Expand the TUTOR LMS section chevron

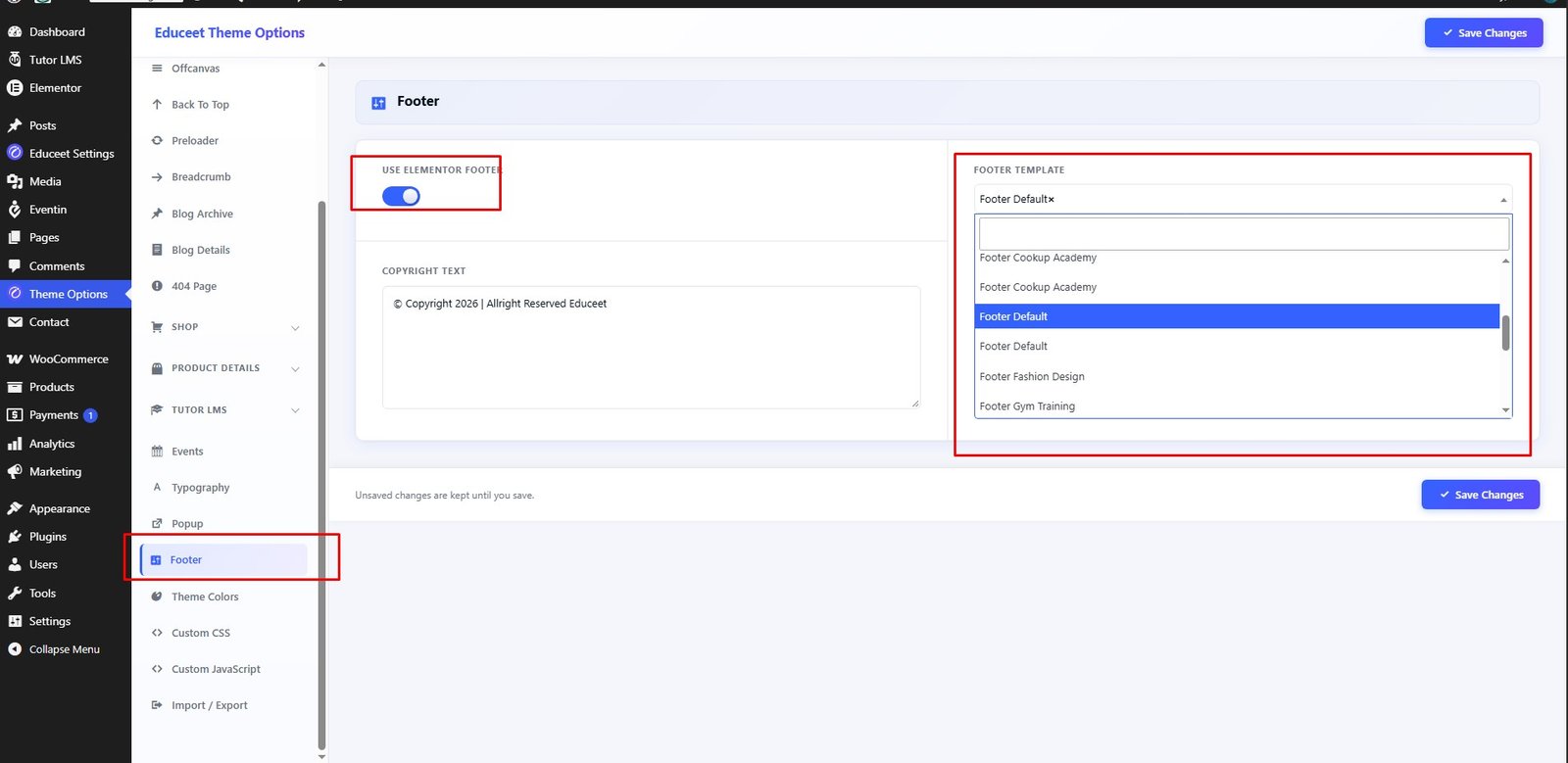(x=295, y=410)
